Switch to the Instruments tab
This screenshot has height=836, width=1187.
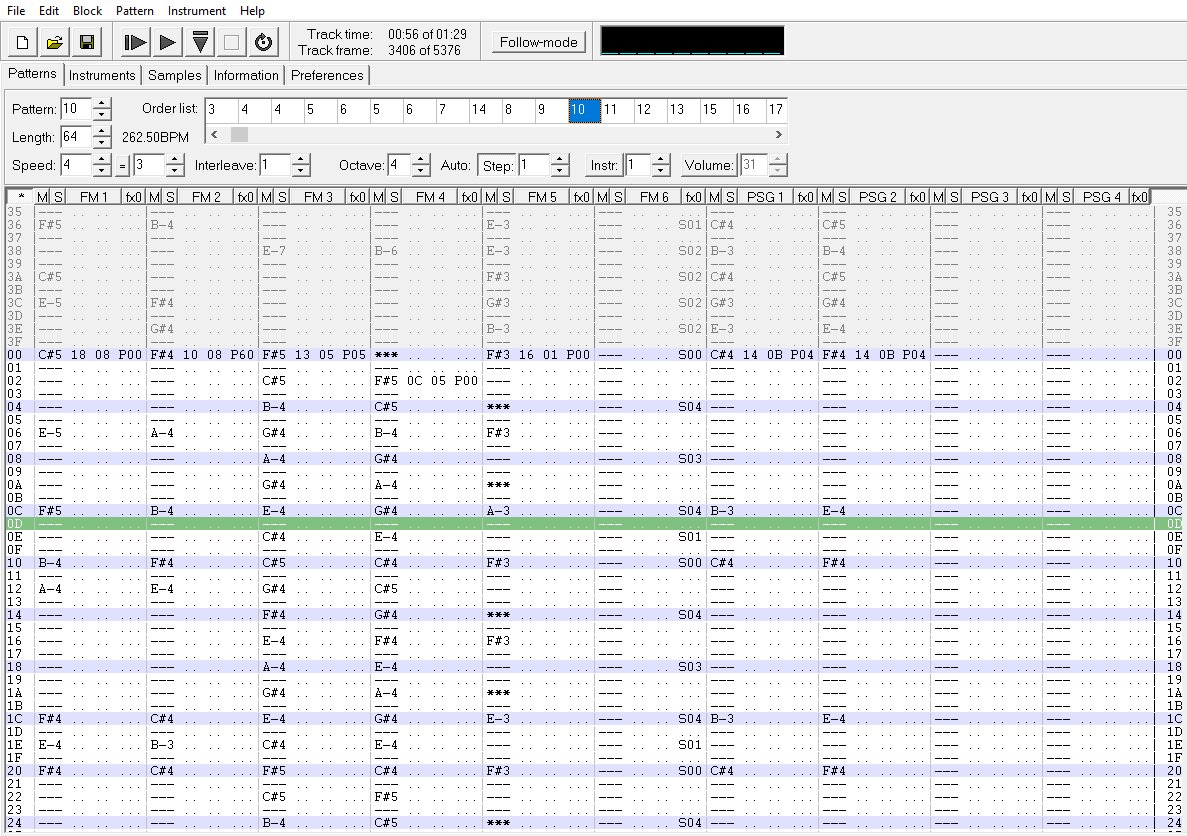[101, 75]
